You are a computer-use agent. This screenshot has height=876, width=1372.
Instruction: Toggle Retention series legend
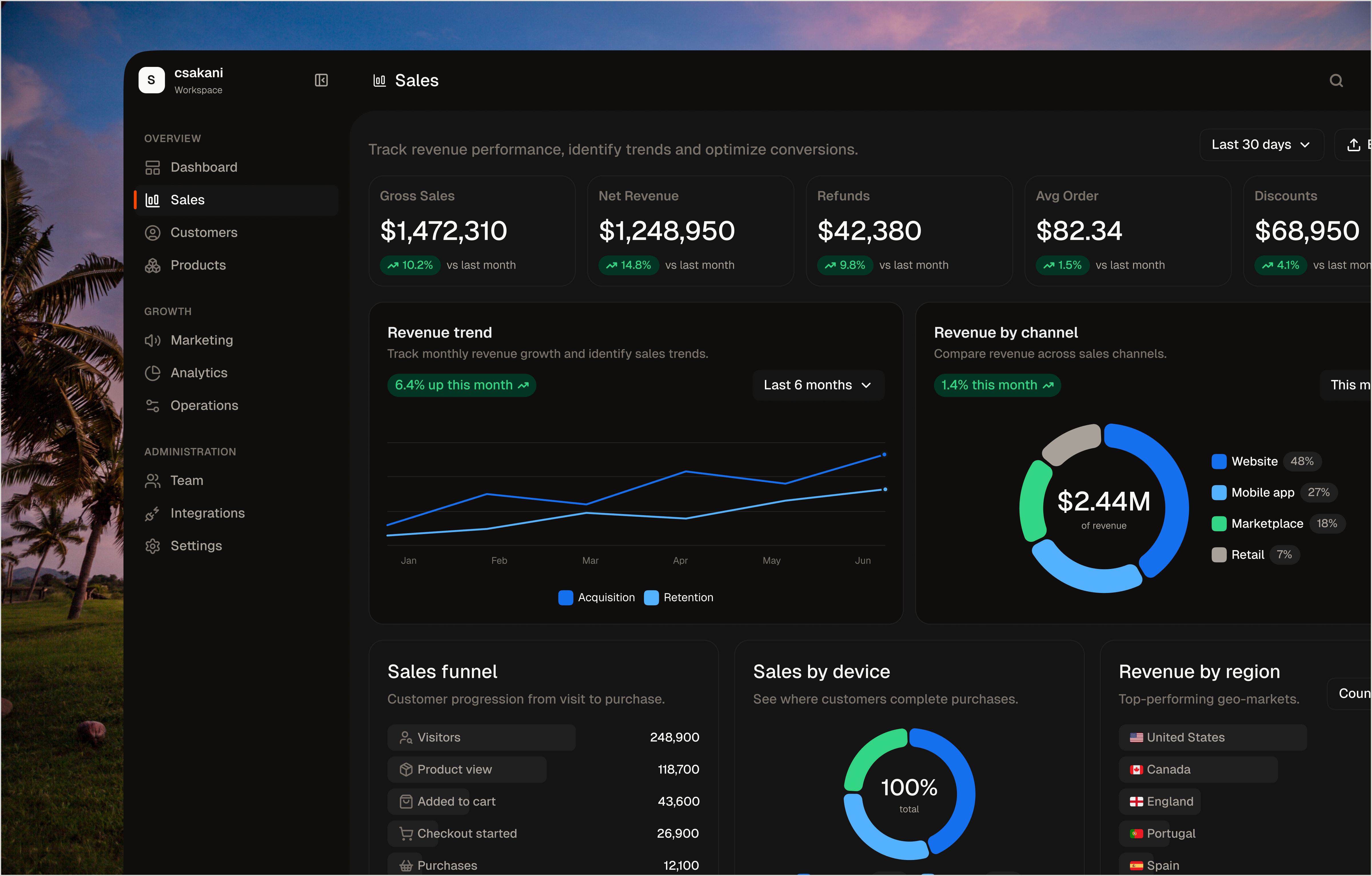point(679,598)
